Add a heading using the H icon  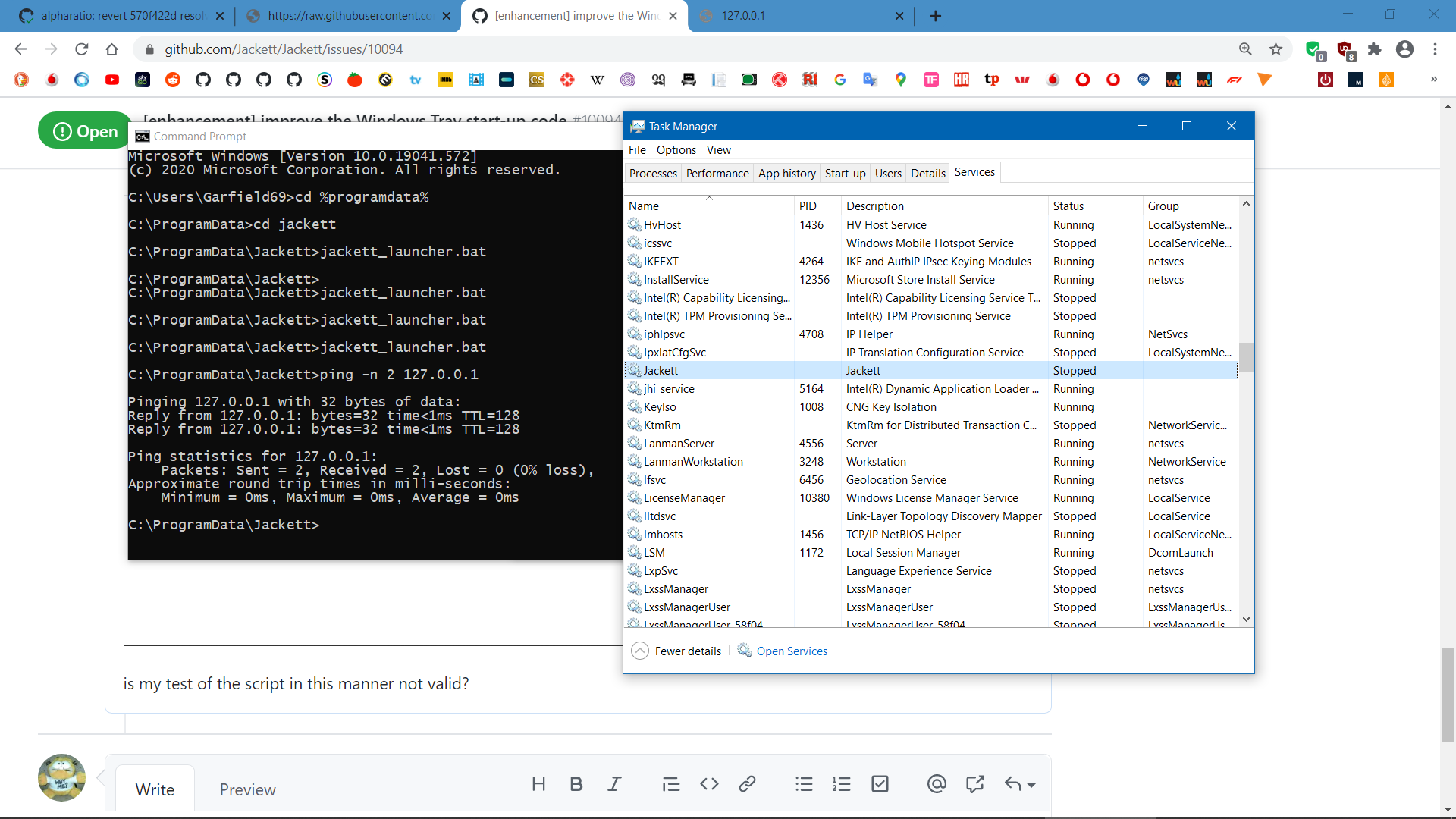tap(538, 784)
